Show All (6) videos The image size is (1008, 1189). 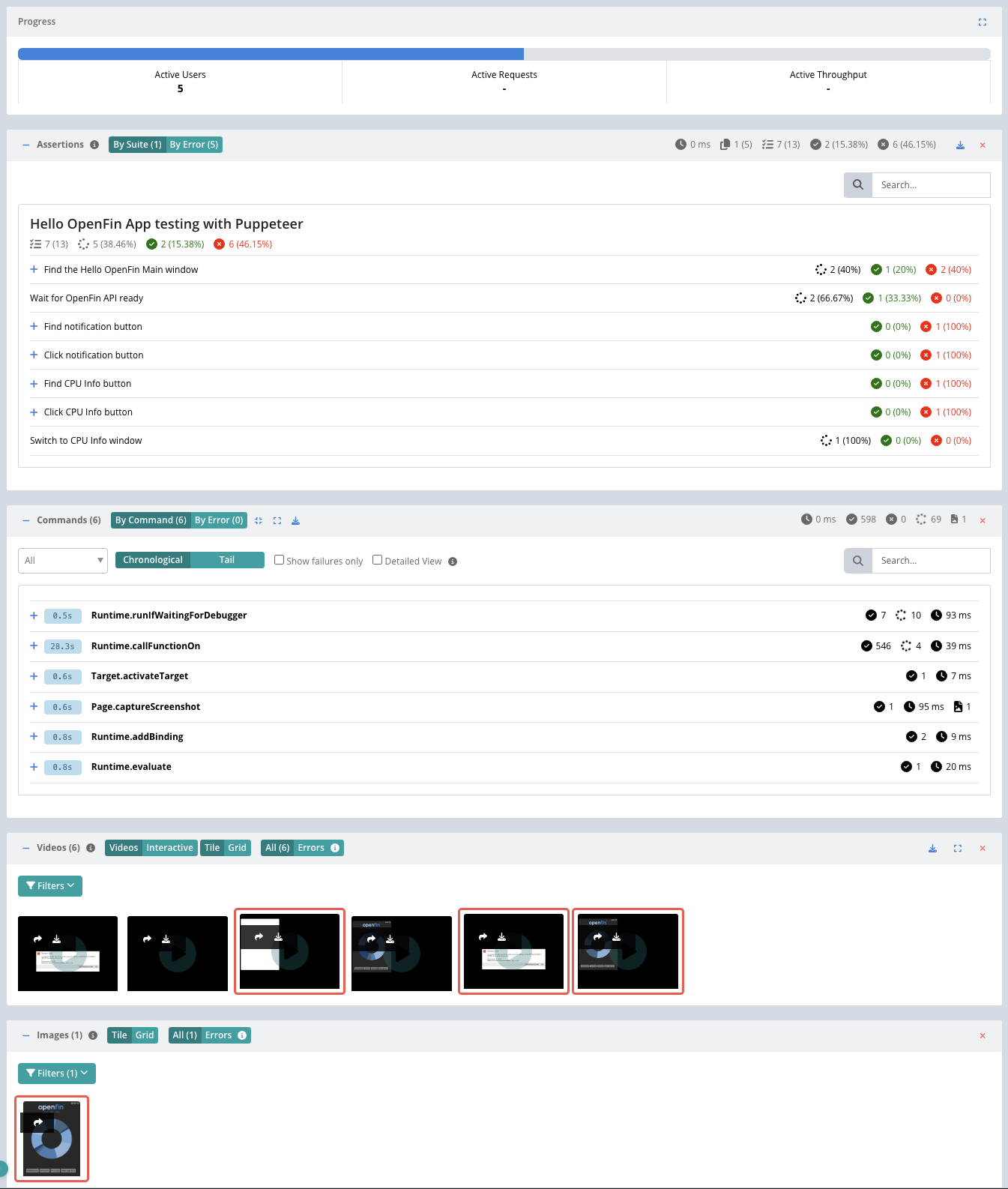click(x=277, y=848)
